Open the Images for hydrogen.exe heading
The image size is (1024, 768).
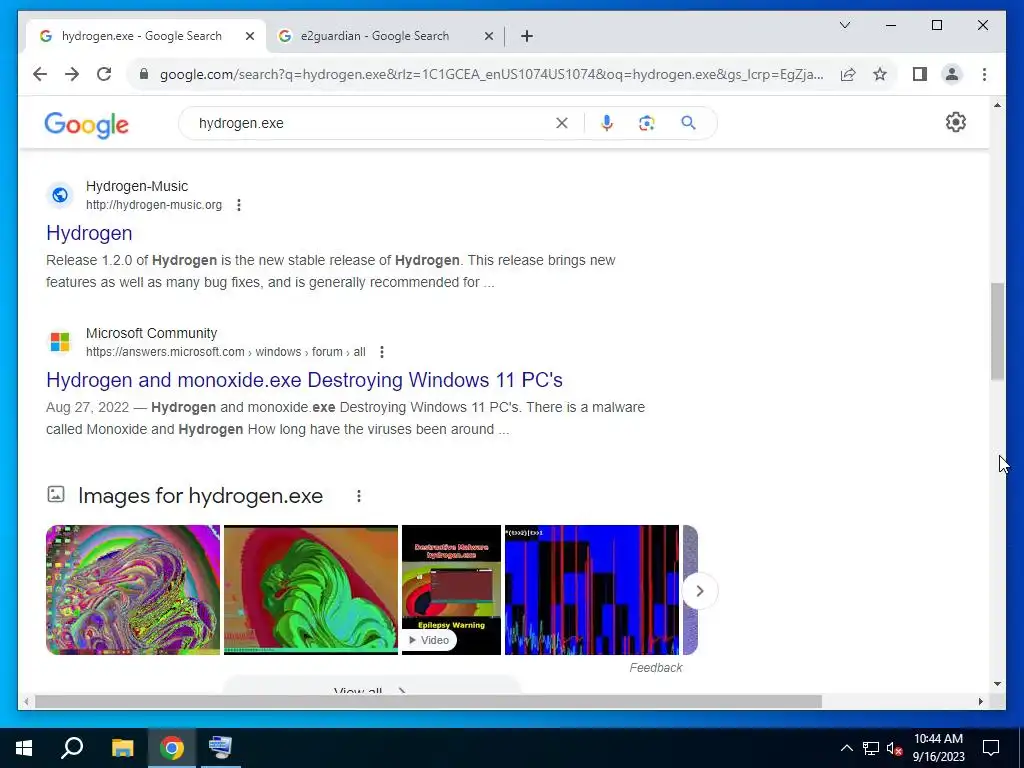200,496
